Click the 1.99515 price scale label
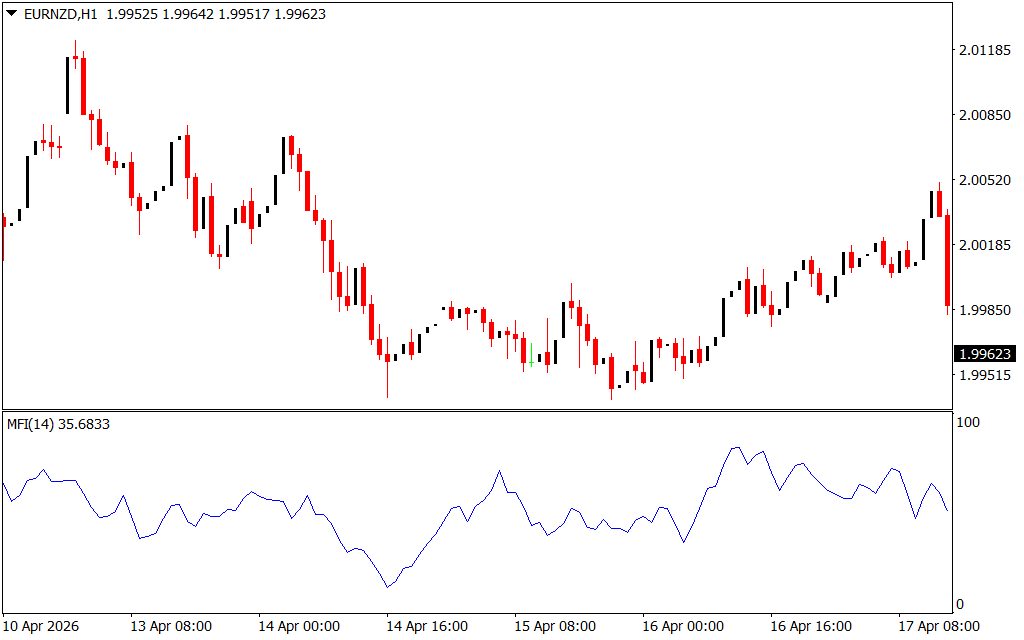This screenshot has width=1024, height=640. [985, 376]
